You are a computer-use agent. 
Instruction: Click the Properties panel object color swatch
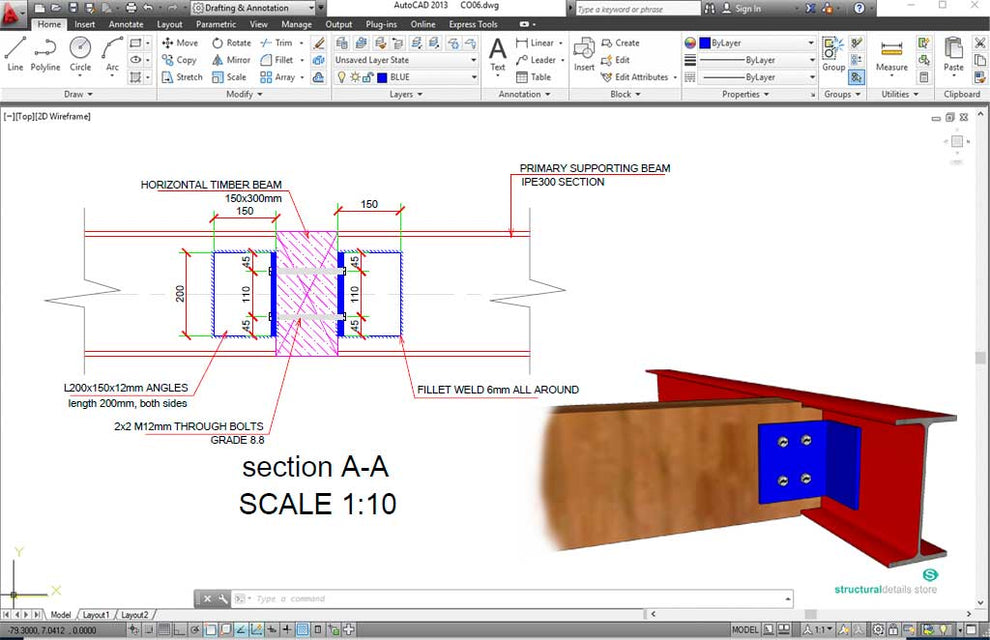(705, 43)
